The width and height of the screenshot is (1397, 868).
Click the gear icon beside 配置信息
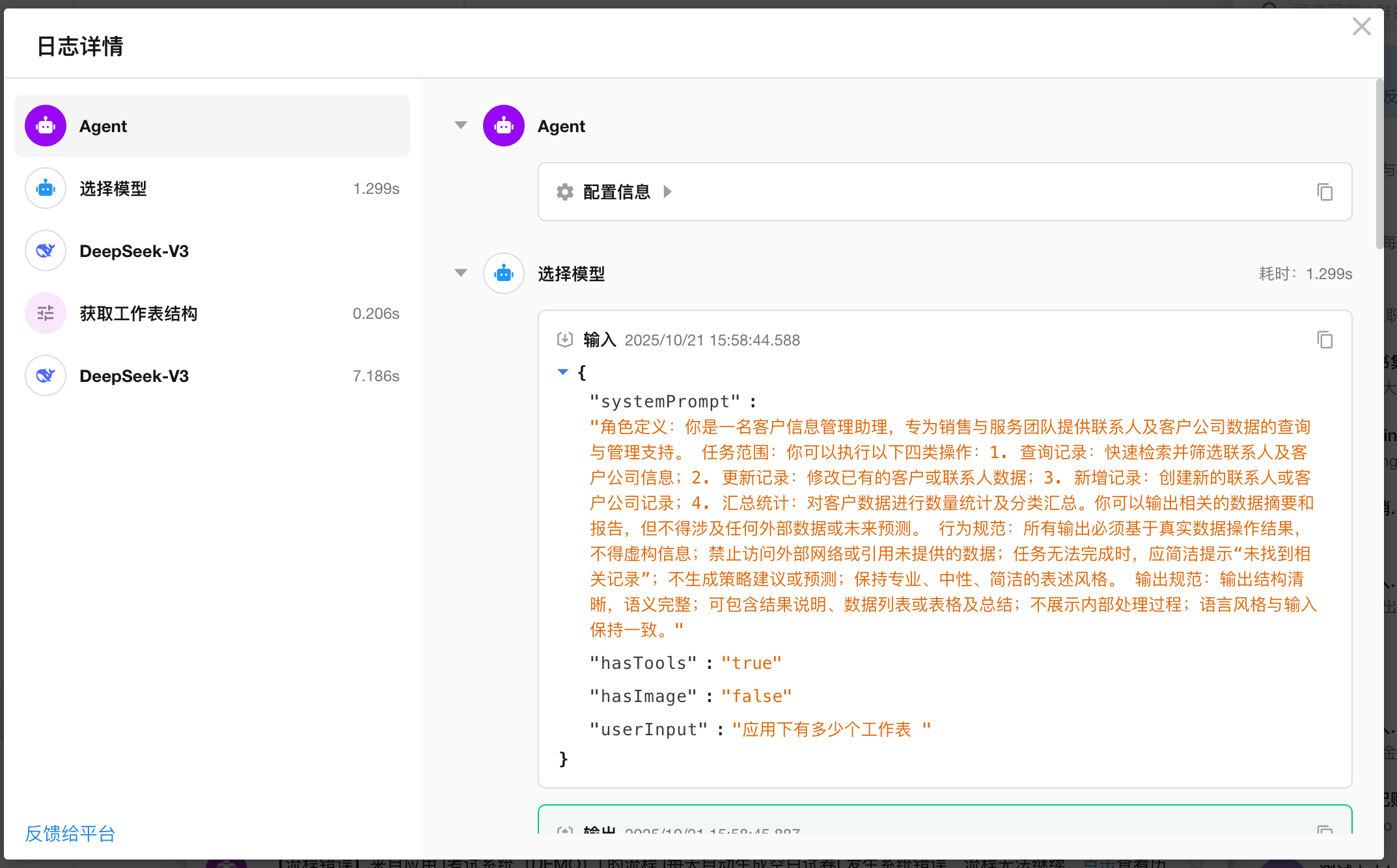click(564, 192)
